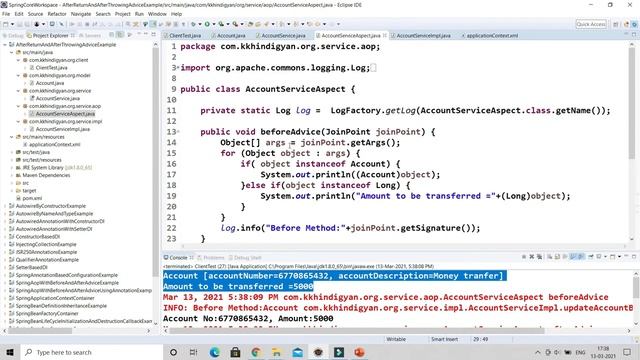This screenshot has width=640, height=360.
Task: Toggle fold on import line 3
Action: tap(178, 67)
